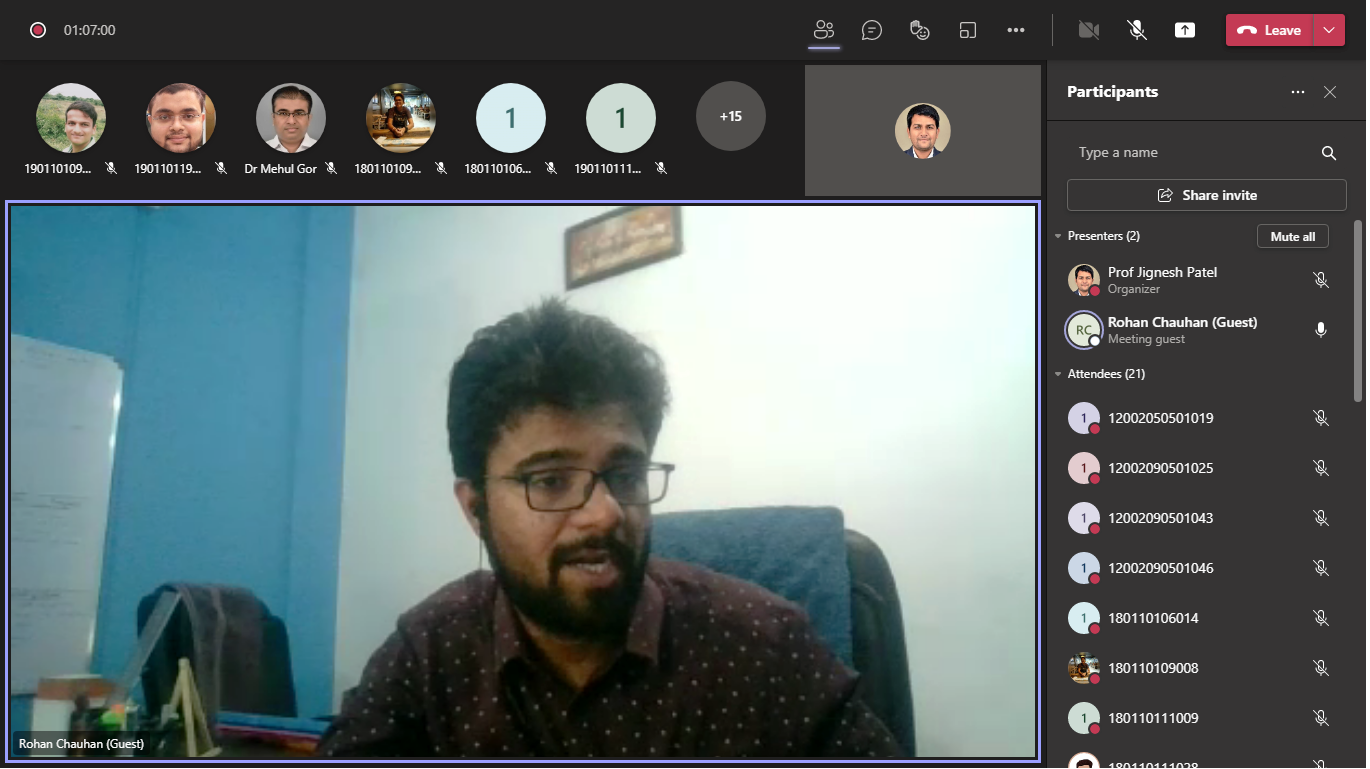This screenshot has width=1370, height=769.
Task: Open the breakout rooms icon
Action: coord(967,30)
